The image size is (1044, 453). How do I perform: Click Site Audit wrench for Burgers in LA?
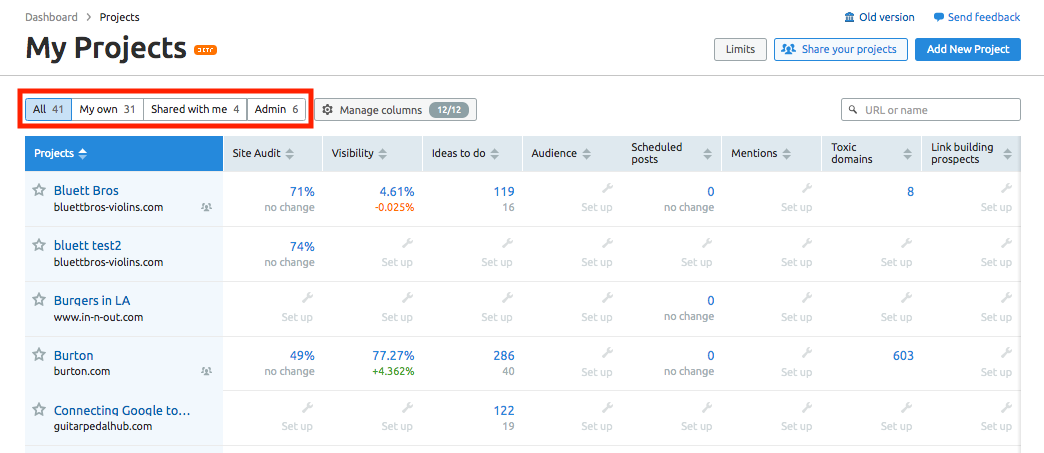[x=307, y=298]
